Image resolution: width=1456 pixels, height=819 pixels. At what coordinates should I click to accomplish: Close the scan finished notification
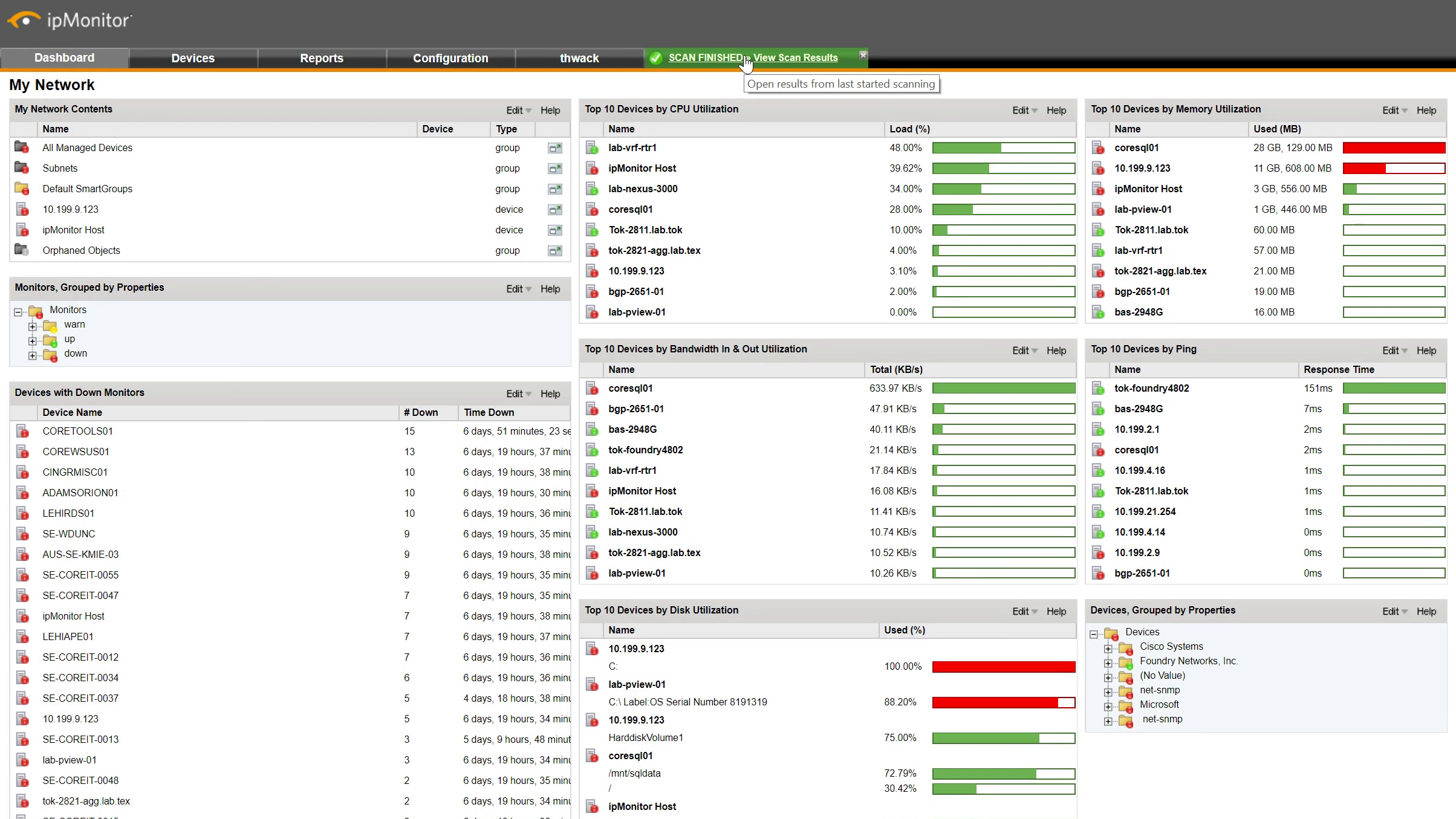pos(863,55)
